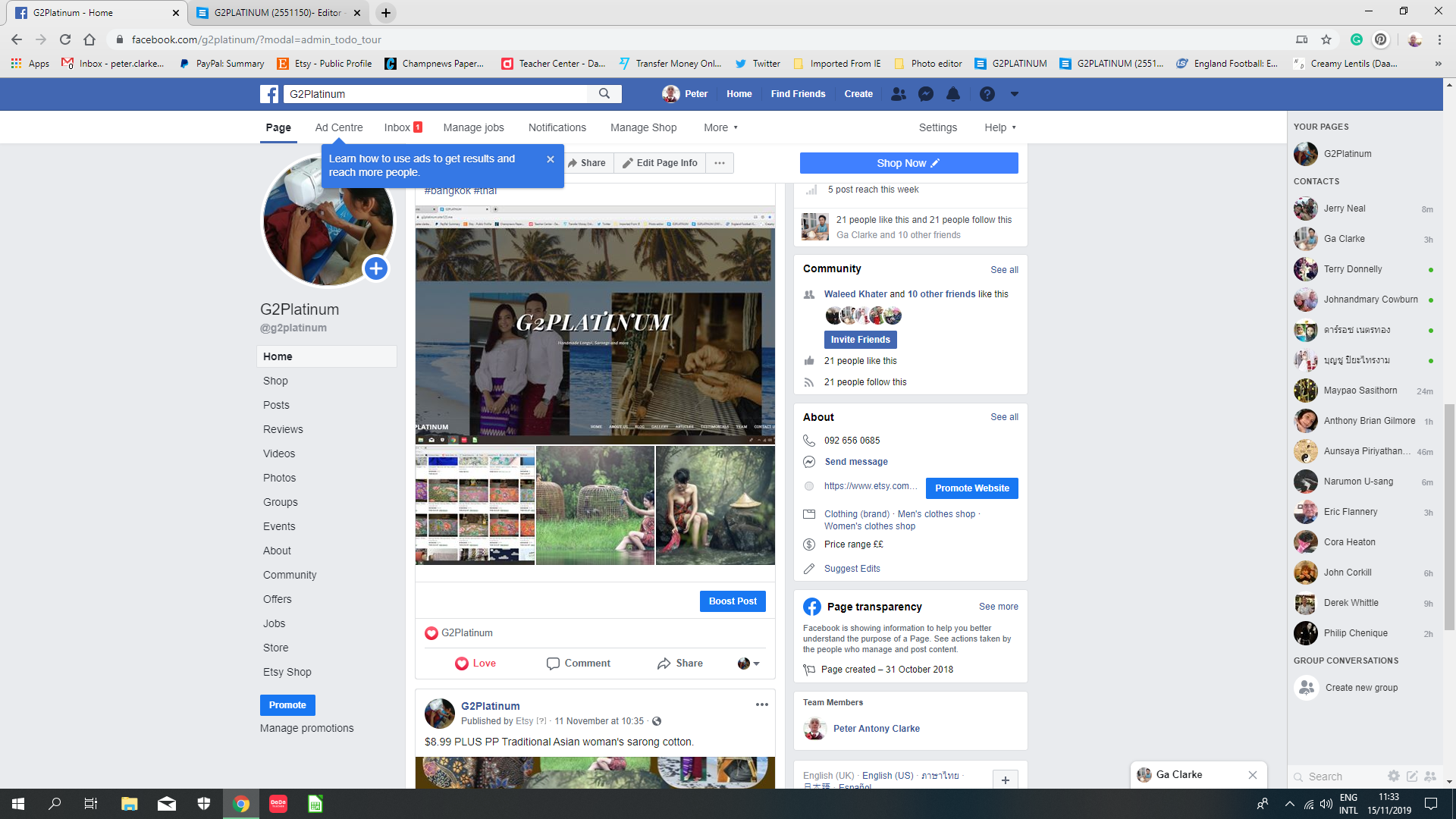The width and height of the screenshot is (1456, 819).
Task: Open the post-as identity selector dropdown
Action: point(748,664)
